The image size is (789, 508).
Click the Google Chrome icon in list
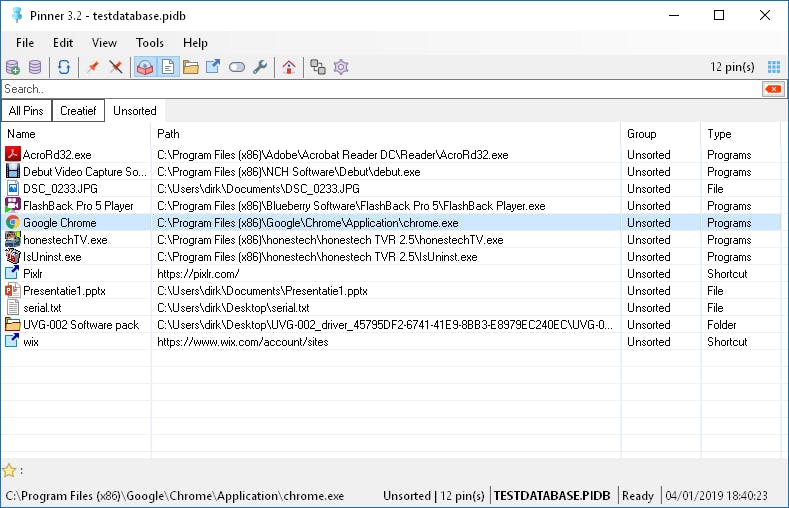click(13, 222)
